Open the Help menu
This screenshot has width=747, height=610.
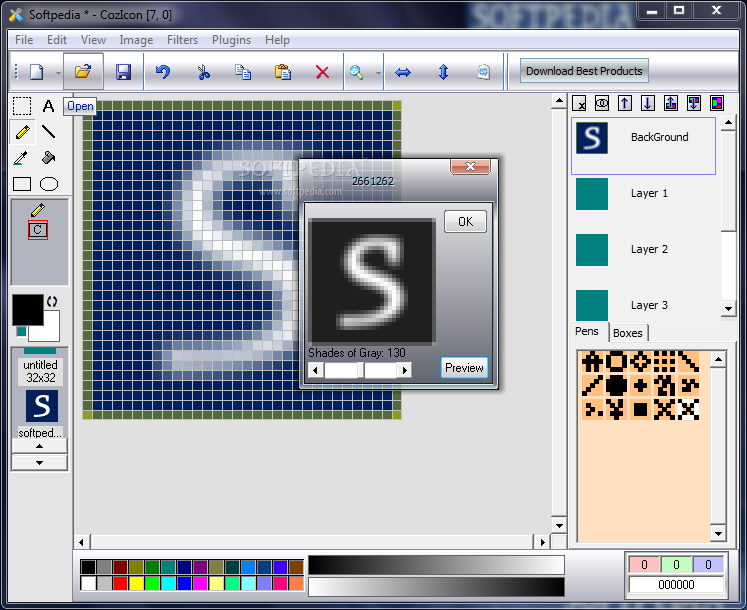tap(277, 40)
